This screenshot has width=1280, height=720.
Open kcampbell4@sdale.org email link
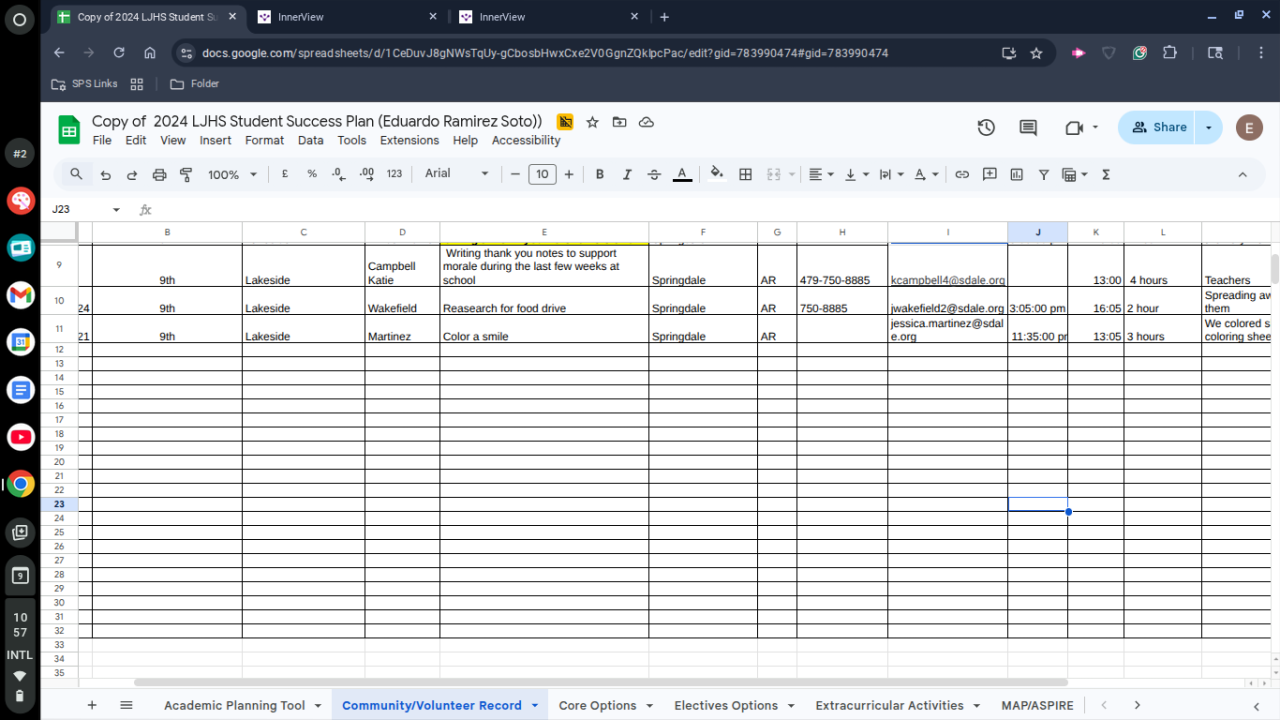pyautogui.click(x=947, y=281)
